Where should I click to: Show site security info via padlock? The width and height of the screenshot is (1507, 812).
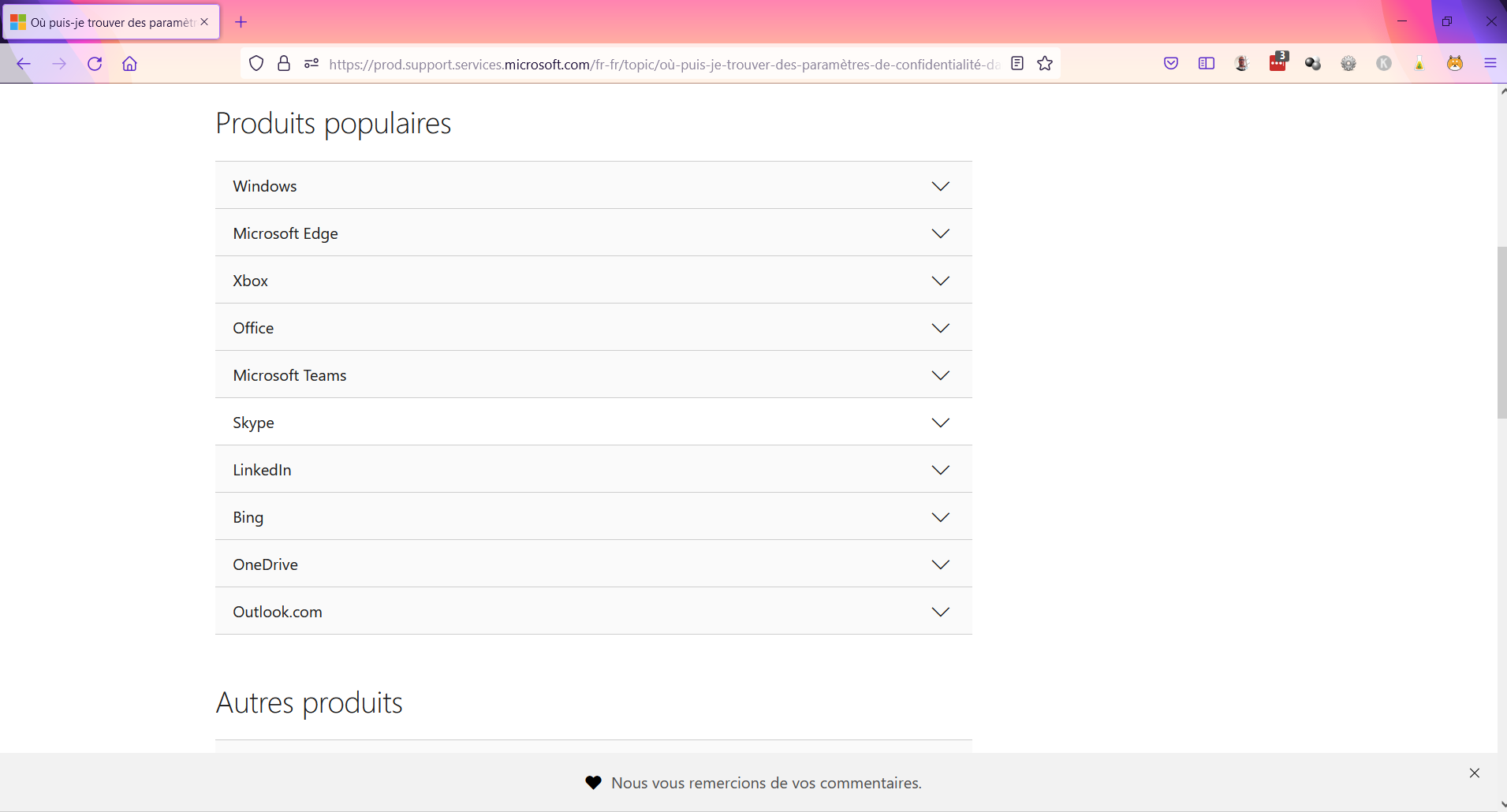284,64
